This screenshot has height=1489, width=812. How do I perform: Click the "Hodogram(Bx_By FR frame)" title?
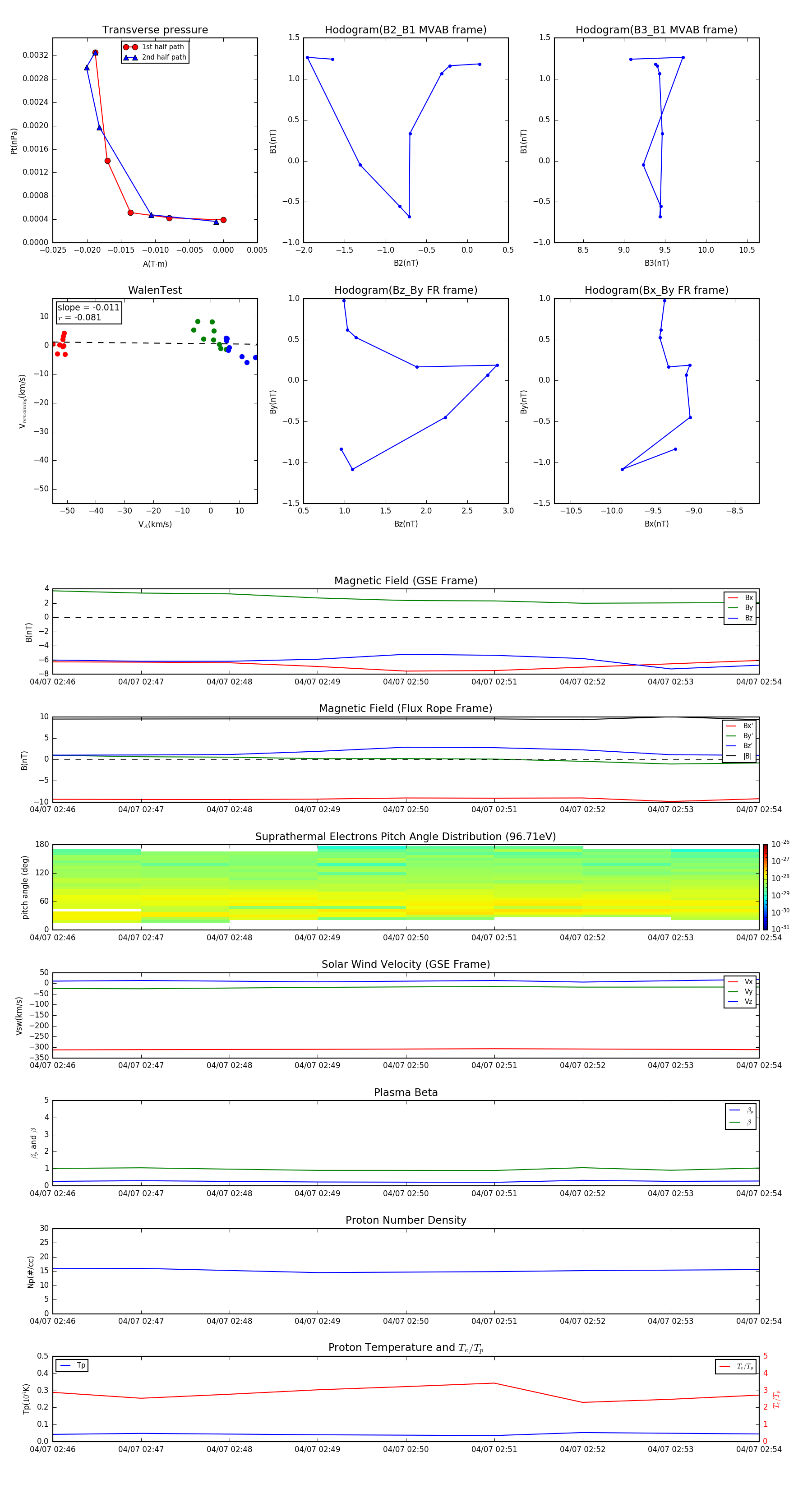[656, 290]
